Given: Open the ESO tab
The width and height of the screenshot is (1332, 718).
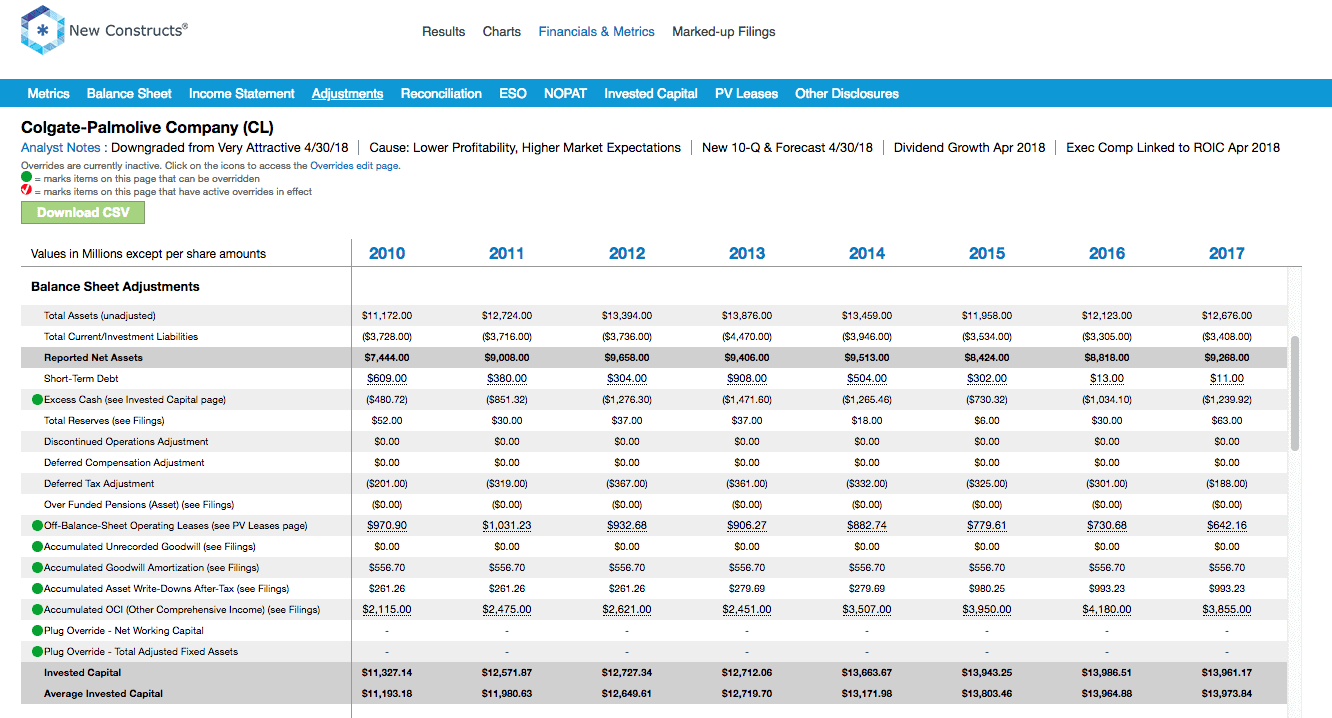Looking at the screenshot, I should point(513,94).
